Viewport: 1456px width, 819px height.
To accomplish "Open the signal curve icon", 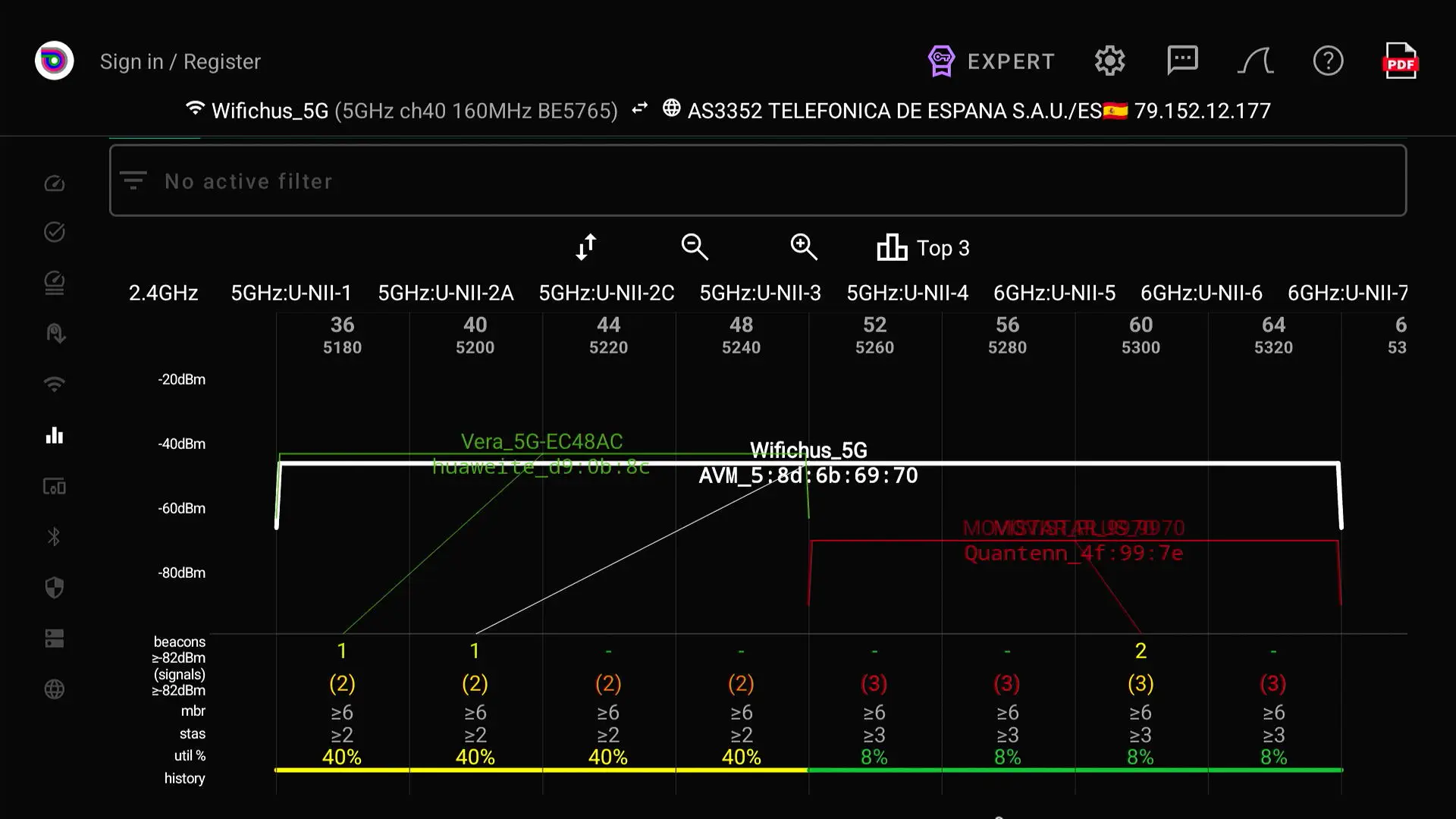I will (1255, 61).
